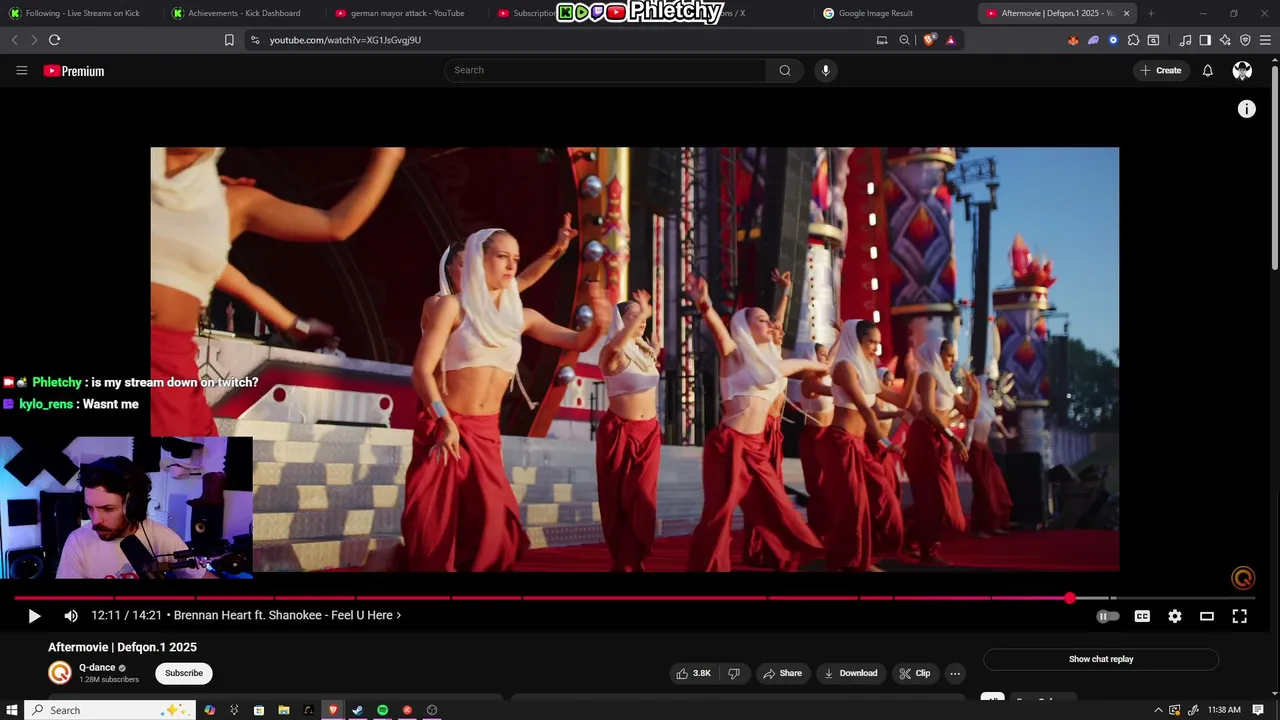1280x720 pixels.
Task: Open Brave Shields lion icon
Action: point(929,40)
